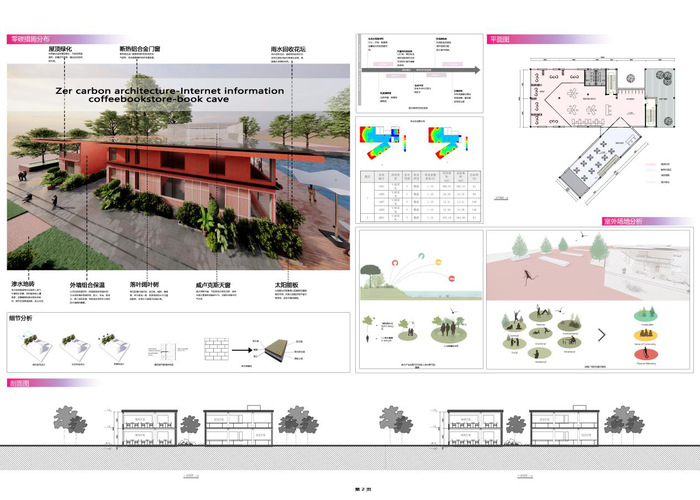700x500 pixels.
Task: Click the 剖面图 section header
Action: pyautogui.click(x=24, y=383)
